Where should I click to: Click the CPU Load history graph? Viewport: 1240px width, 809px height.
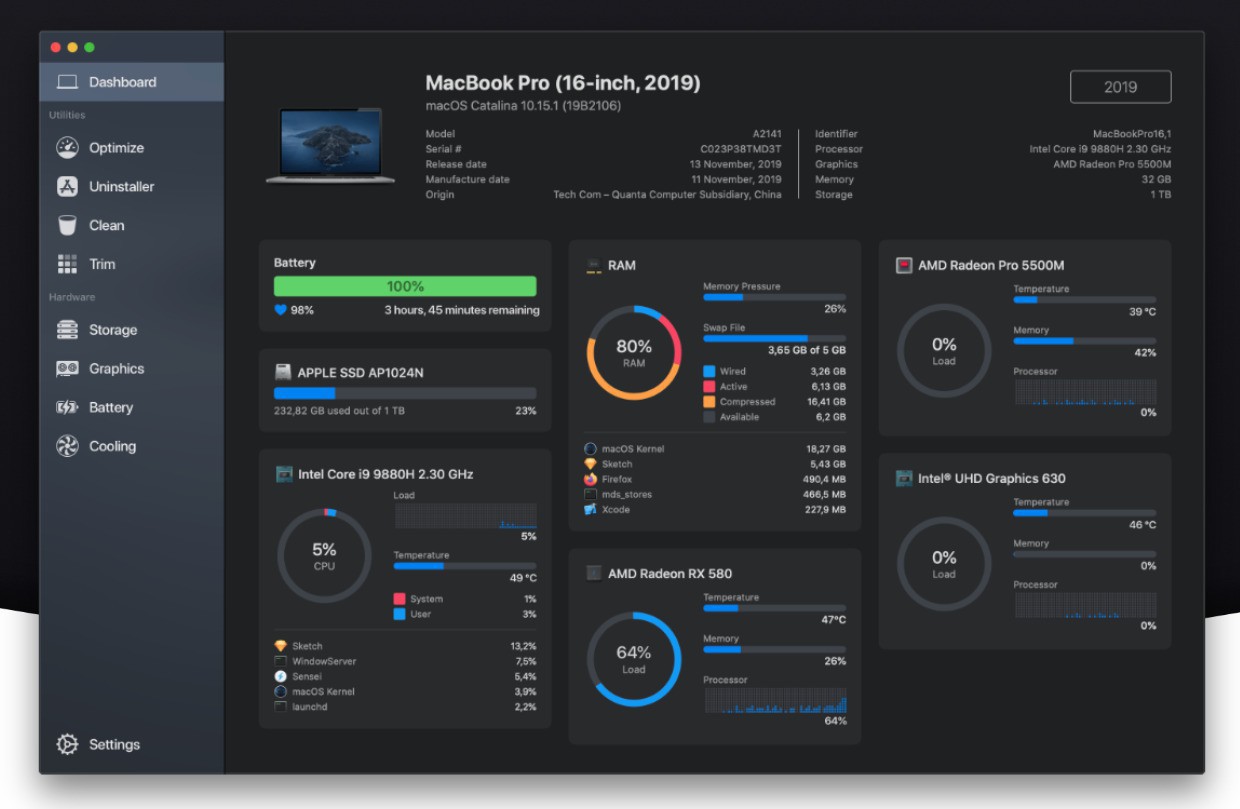pyautogui.click(x=465, y=516)
